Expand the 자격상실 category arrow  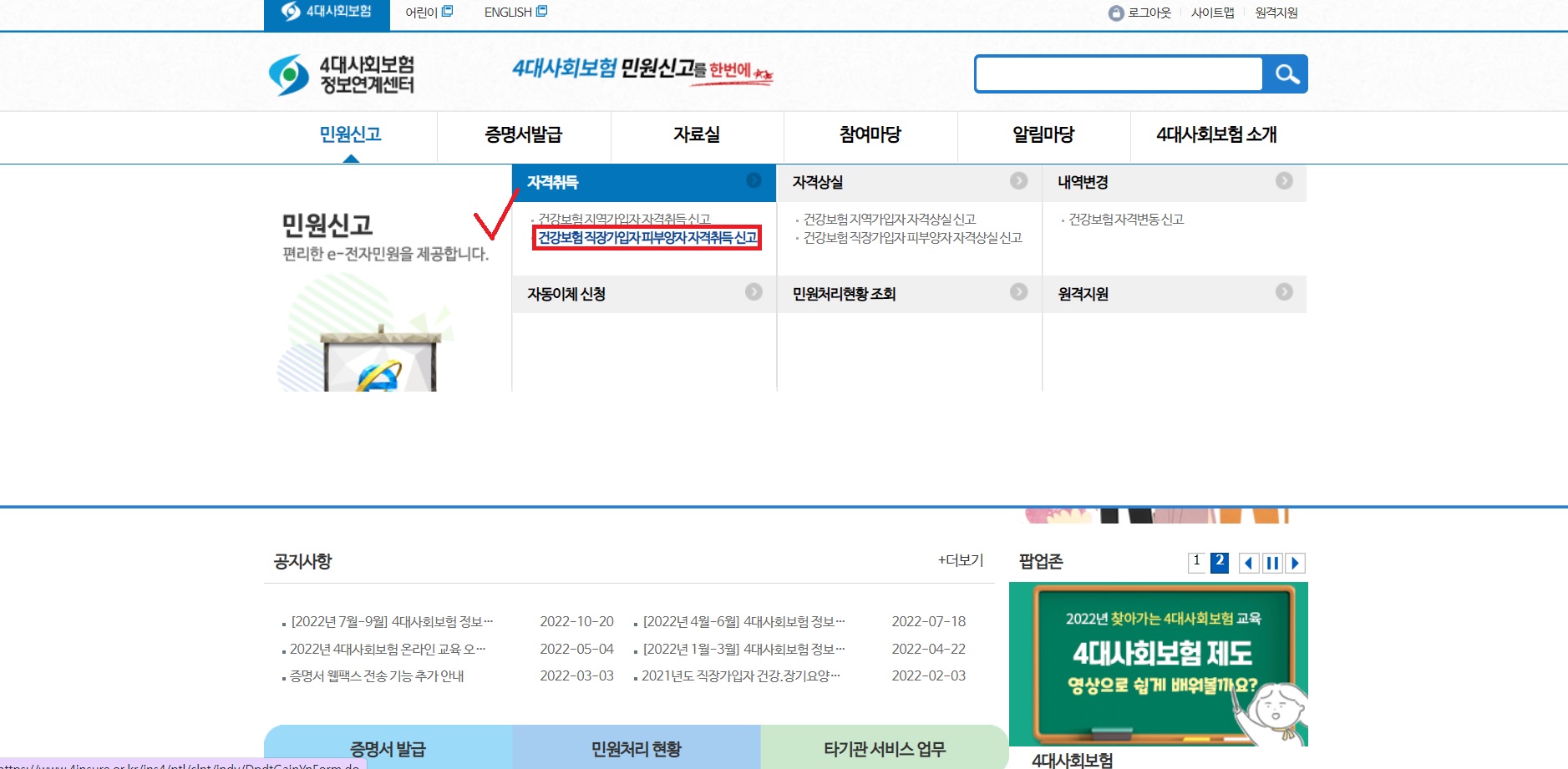click(1019, 182)
